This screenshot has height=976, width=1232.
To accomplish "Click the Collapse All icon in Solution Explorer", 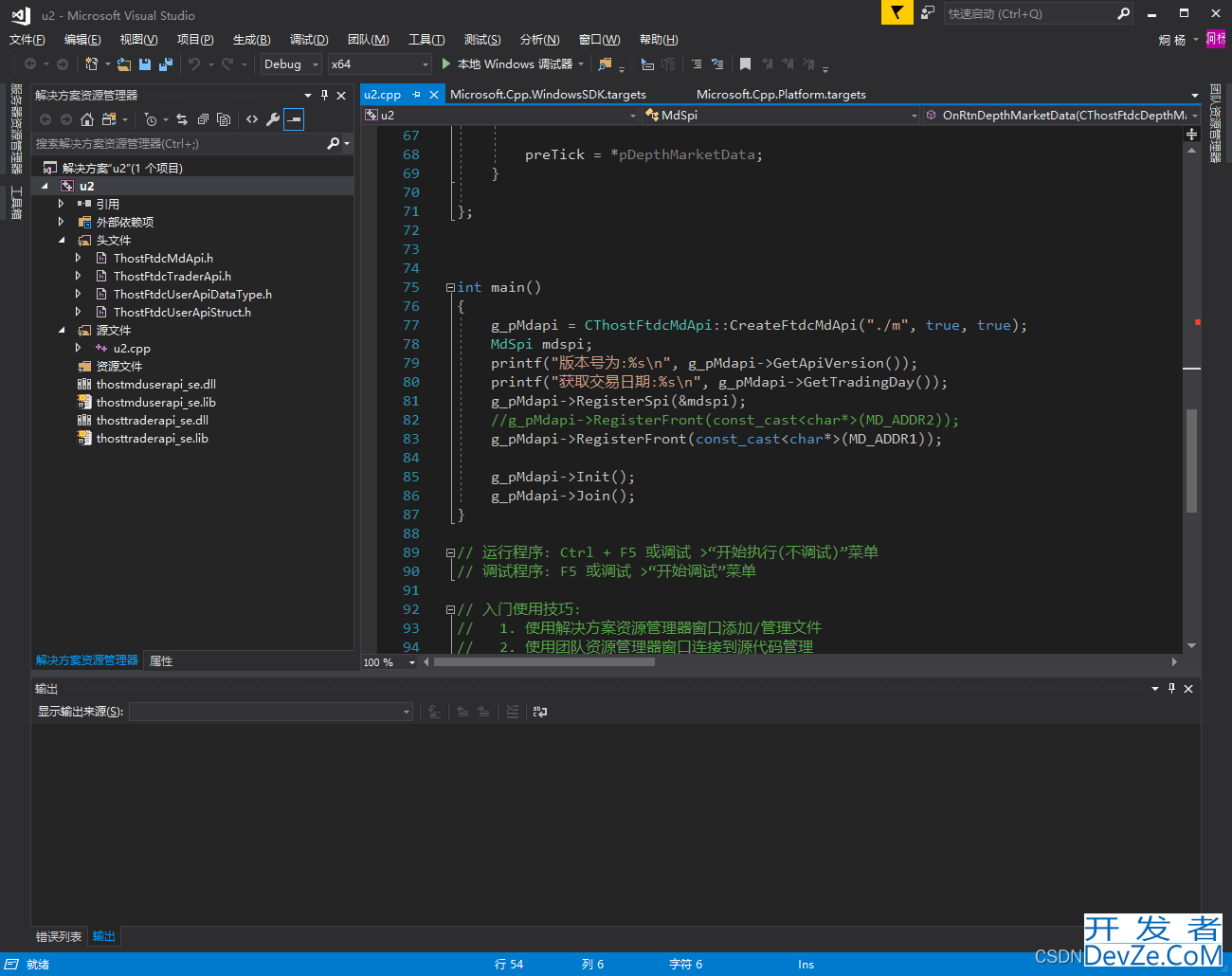I will (203, 118).
